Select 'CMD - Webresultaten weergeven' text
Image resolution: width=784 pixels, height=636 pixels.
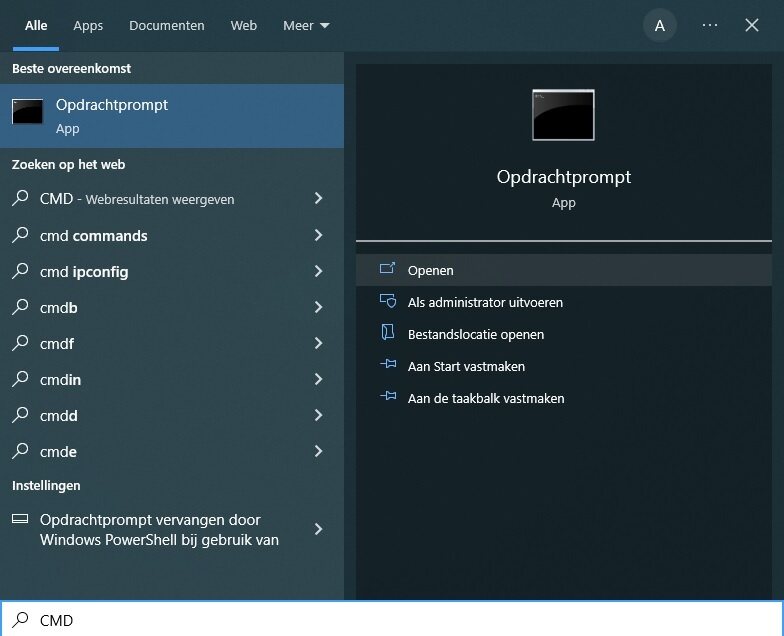click(x=137, y=199)
